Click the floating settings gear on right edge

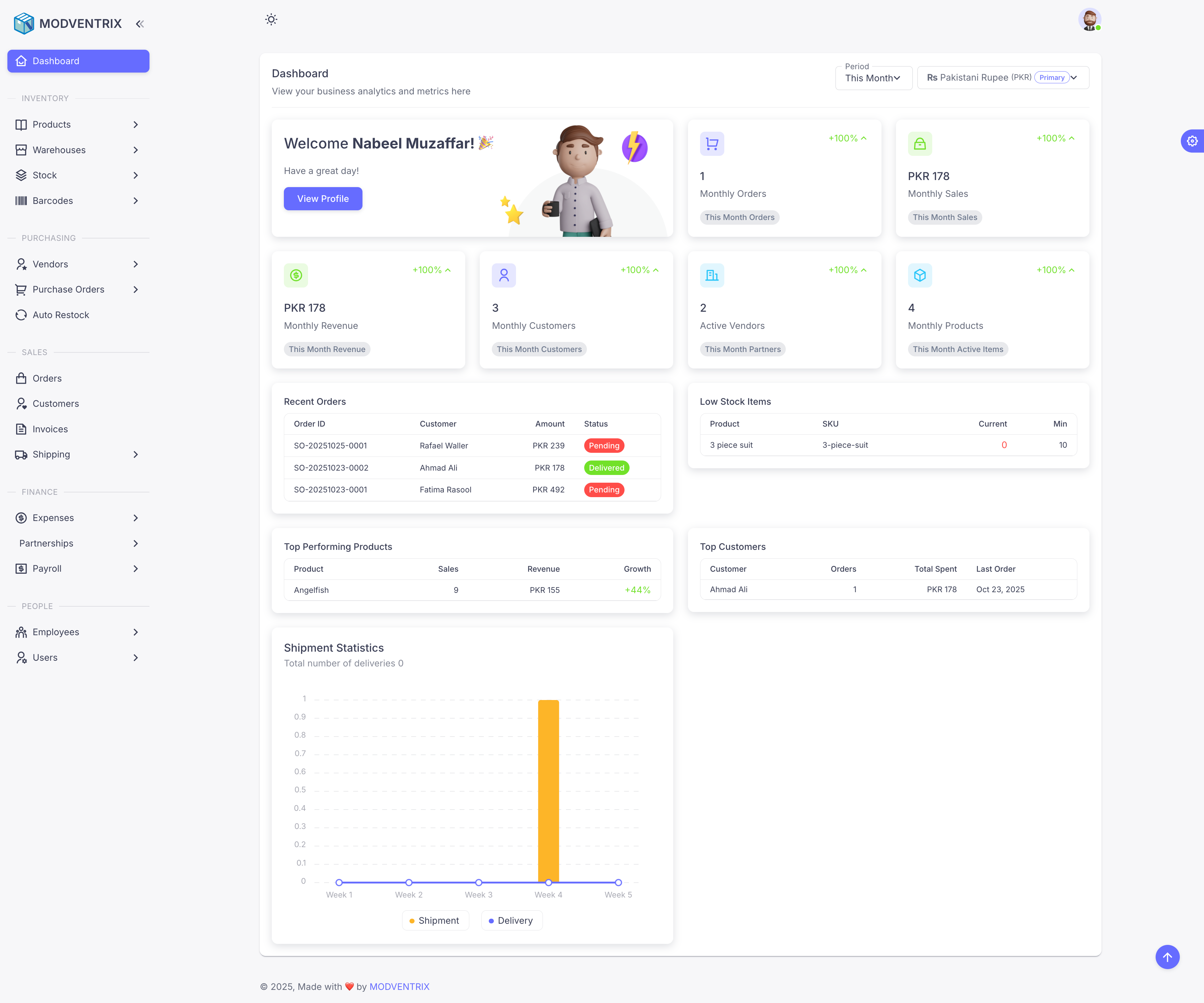[1193, 141]
